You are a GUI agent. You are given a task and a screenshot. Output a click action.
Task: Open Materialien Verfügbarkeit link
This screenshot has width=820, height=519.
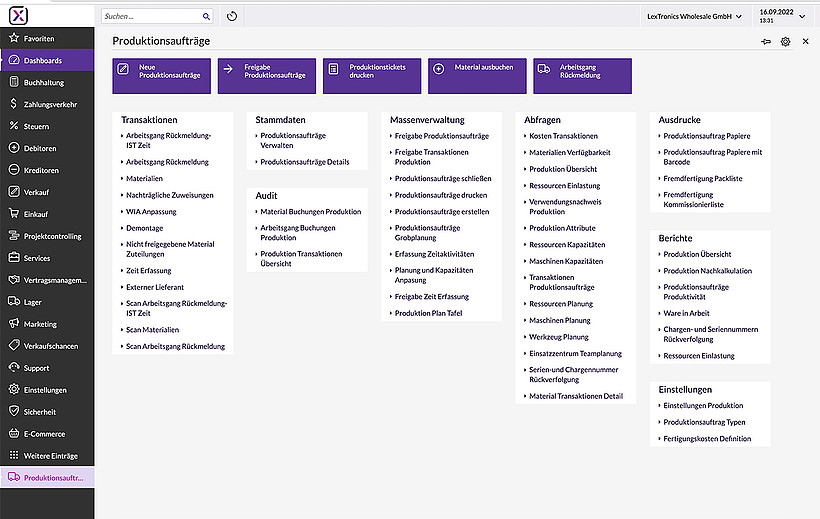pyautogui.click(x=570, y=153)
